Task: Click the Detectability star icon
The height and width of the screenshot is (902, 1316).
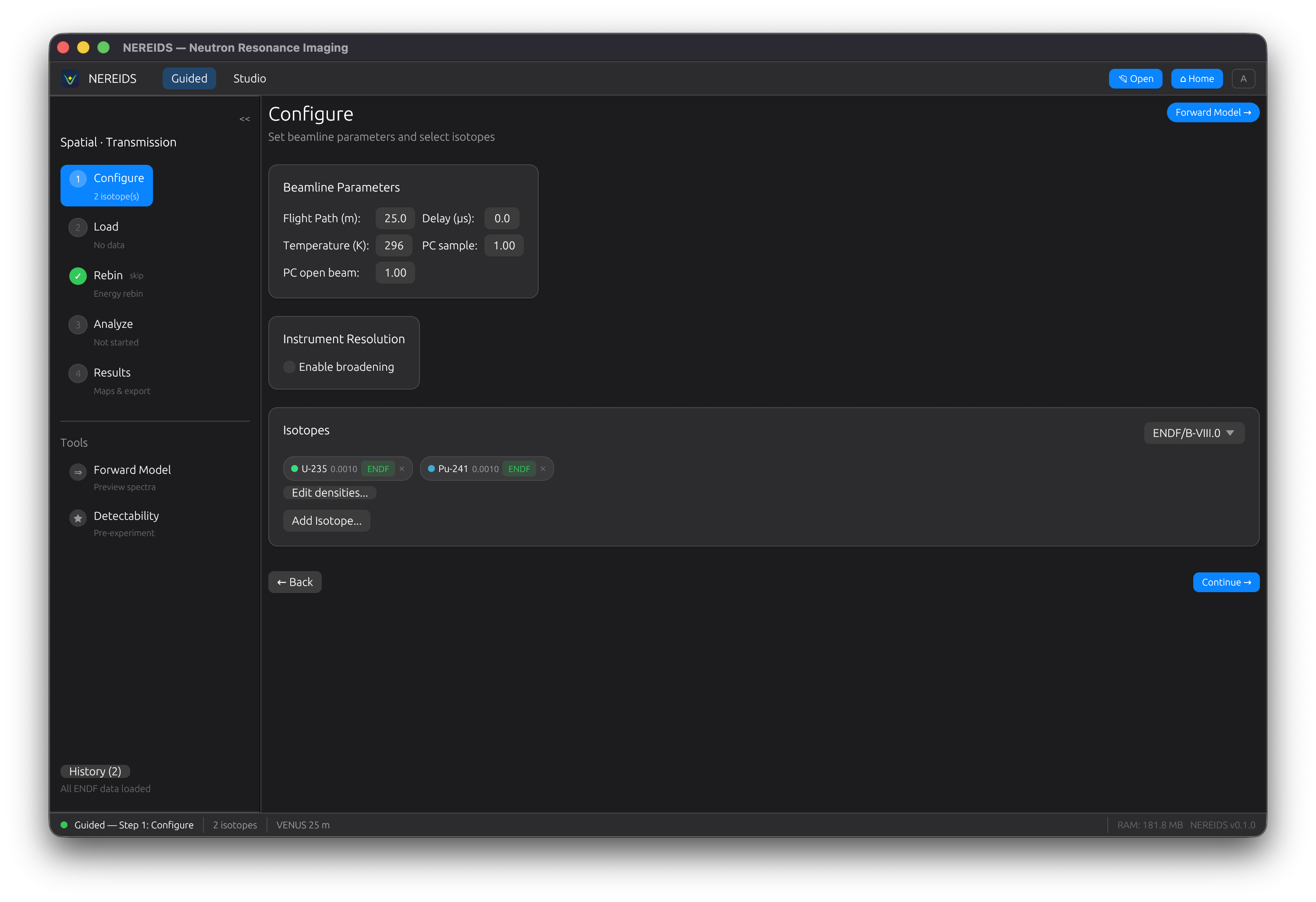Action: (x=78, y=518)
